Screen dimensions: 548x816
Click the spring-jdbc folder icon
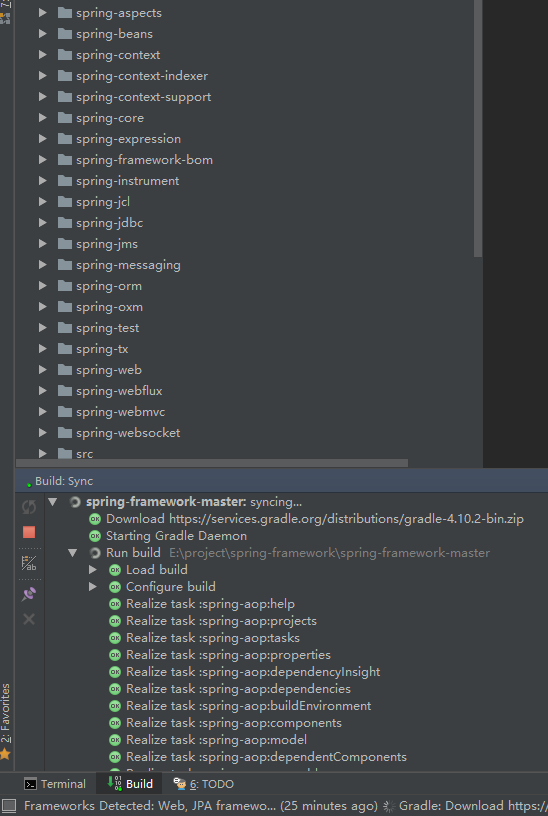coord(65,223)
